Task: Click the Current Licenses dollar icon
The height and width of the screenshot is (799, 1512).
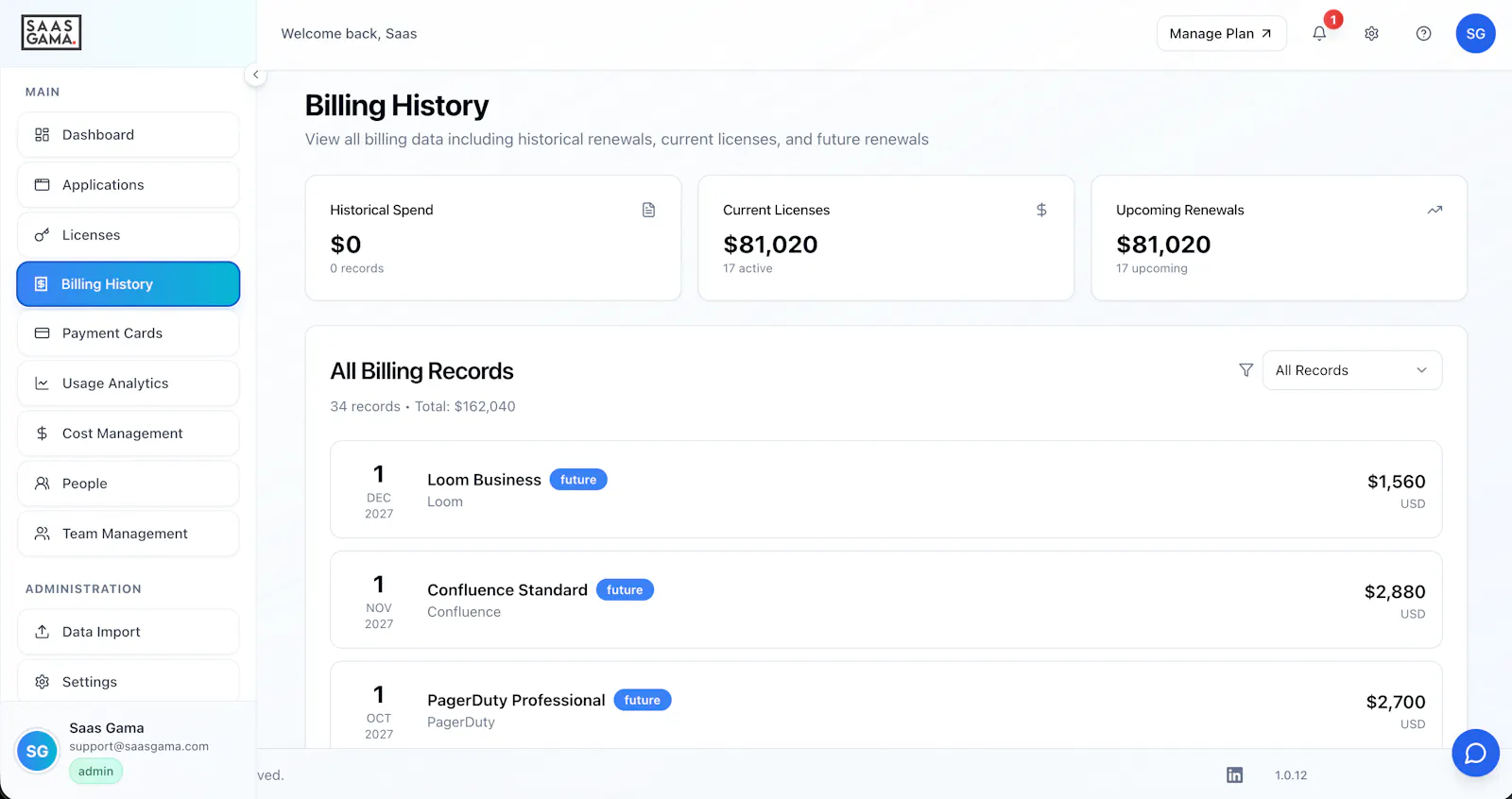Action: (1041, 210)
